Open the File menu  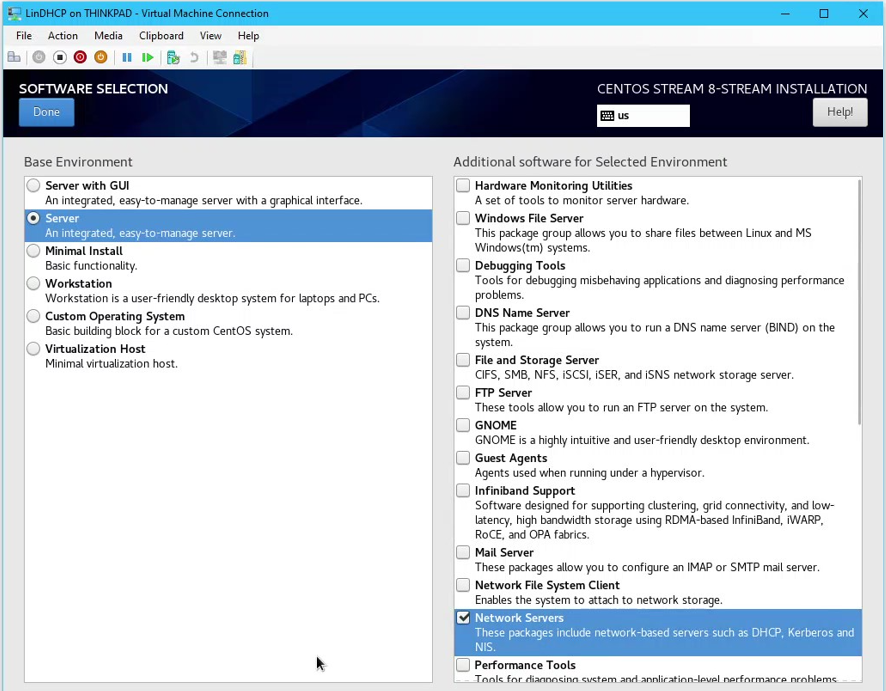pos(24,36)
